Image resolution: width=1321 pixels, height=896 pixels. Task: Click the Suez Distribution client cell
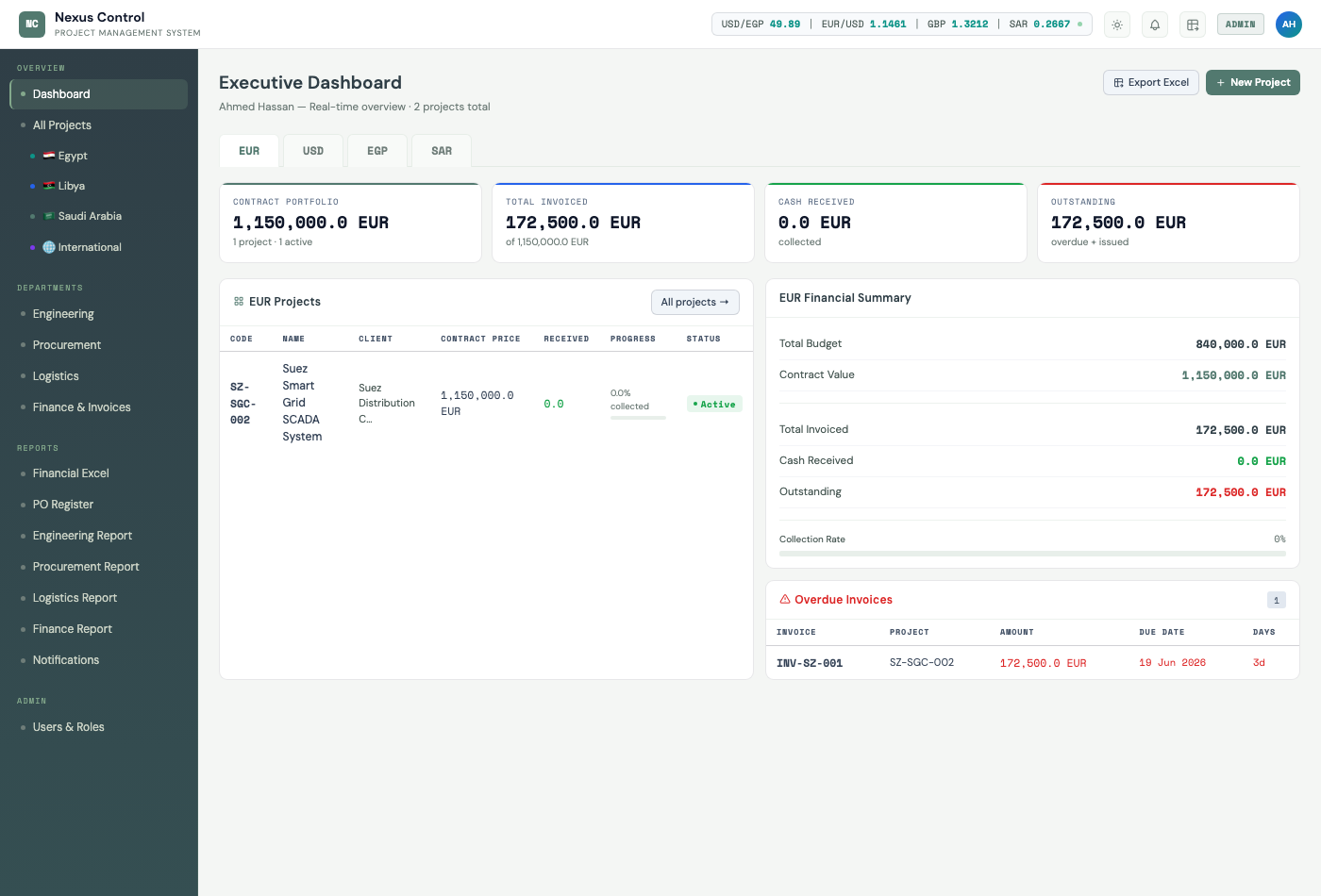(387, 403)
